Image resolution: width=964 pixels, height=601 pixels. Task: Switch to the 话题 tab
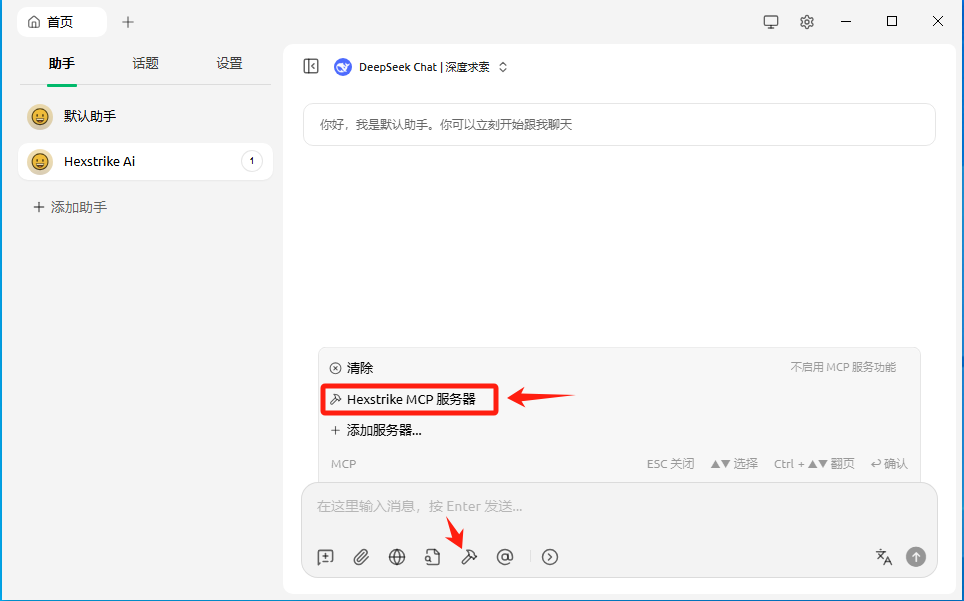pyautogui.click(x=145, y=62)
